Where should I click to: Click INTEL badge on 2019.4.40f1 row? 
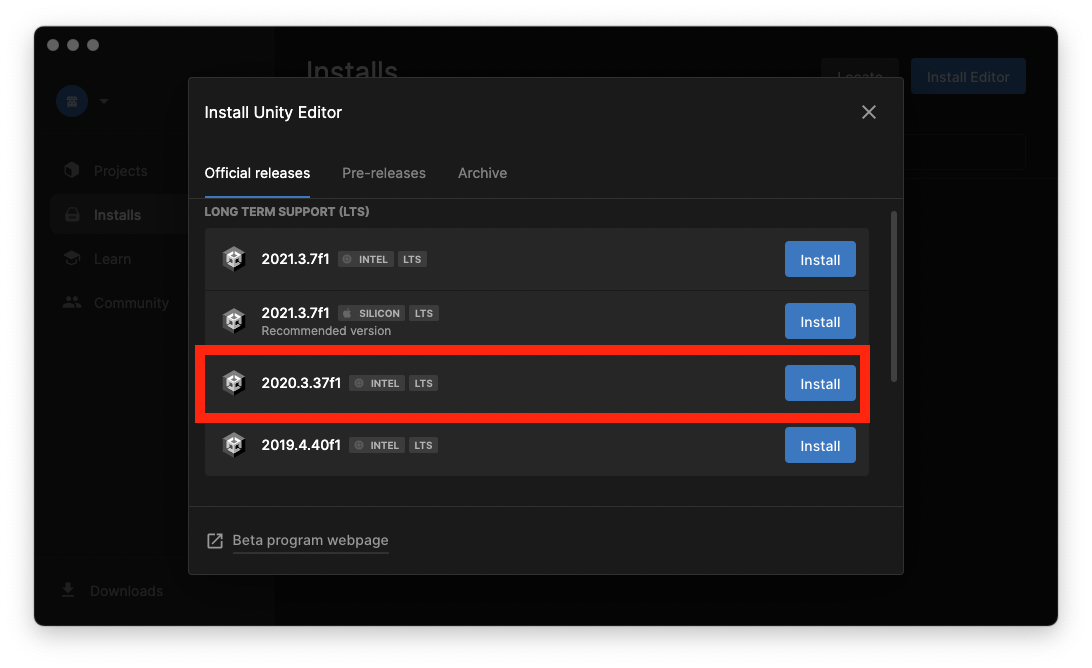(x=377, y=445)
